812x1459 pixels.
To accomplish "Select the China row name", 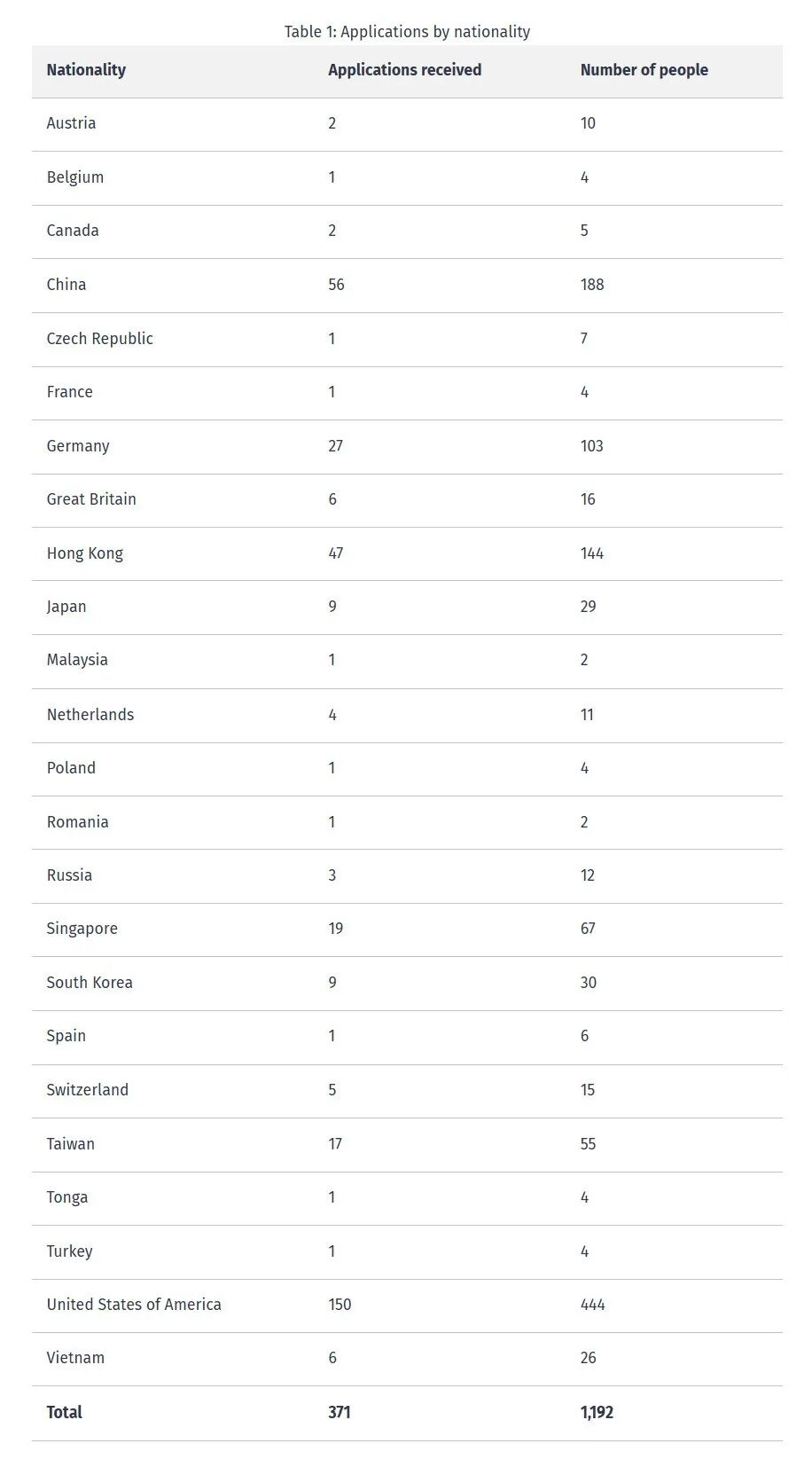I will pyautogui.click(x=66, y=285).
